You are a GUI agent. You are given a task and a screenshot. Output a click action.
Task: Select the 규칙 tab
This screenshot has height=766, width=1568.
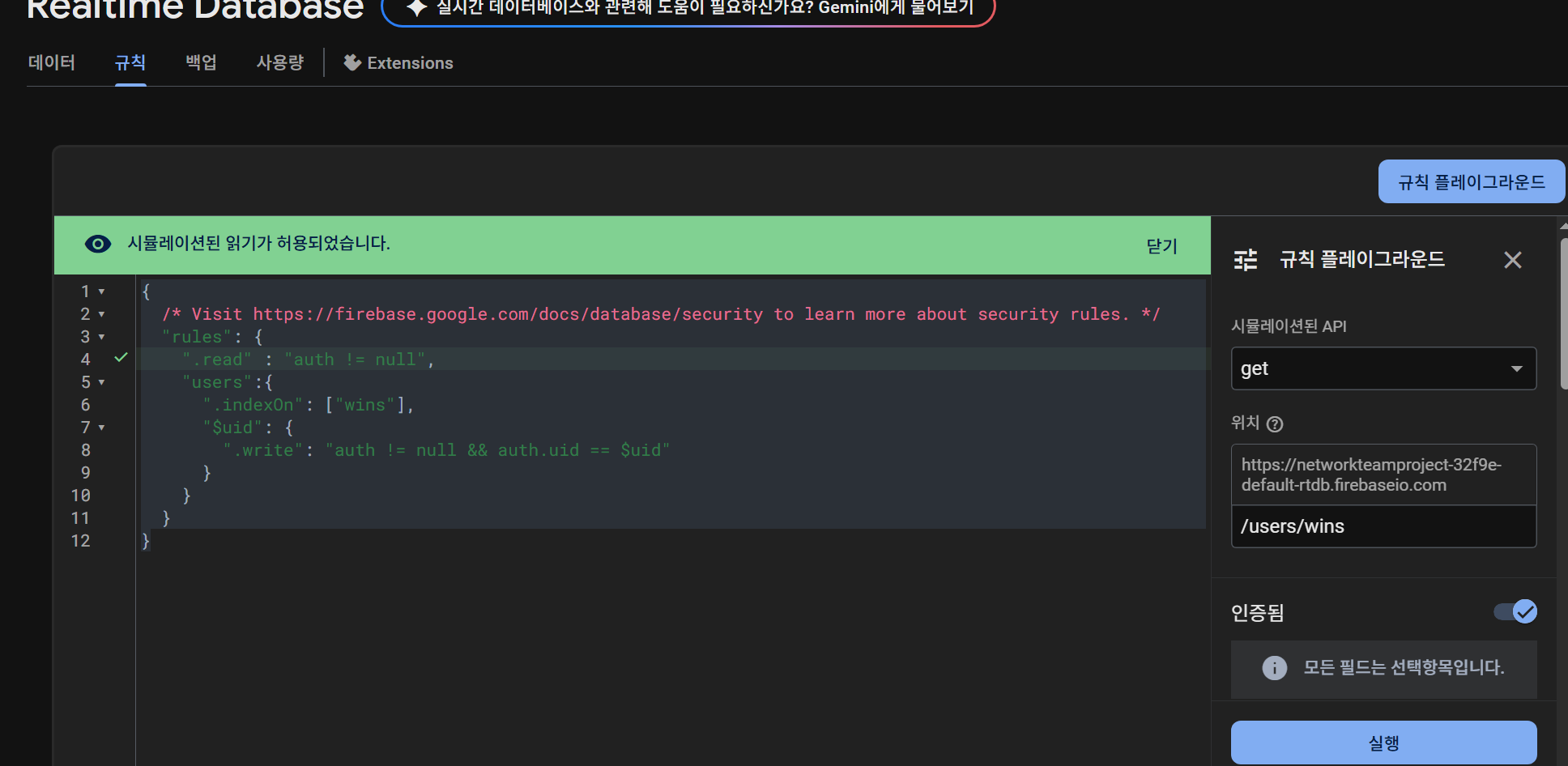[x=130, y=63]
